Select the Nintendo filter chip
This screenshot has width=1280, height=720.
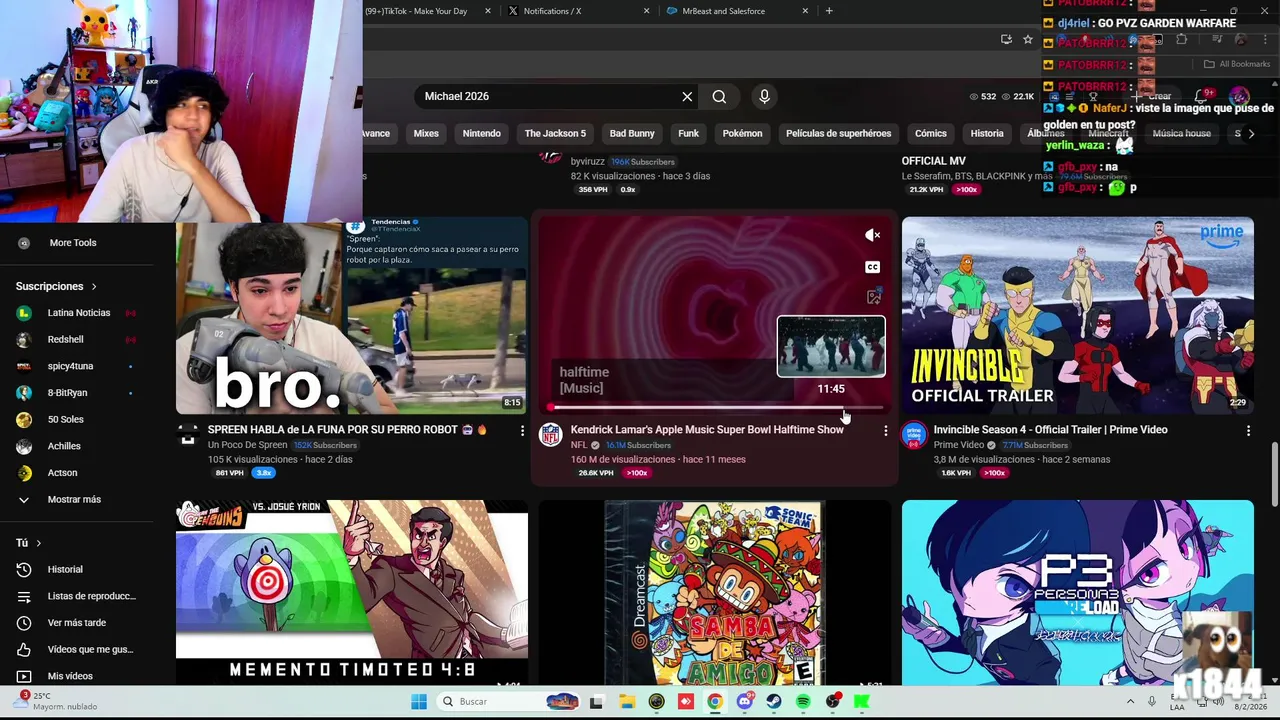click(x=481, y=133)
